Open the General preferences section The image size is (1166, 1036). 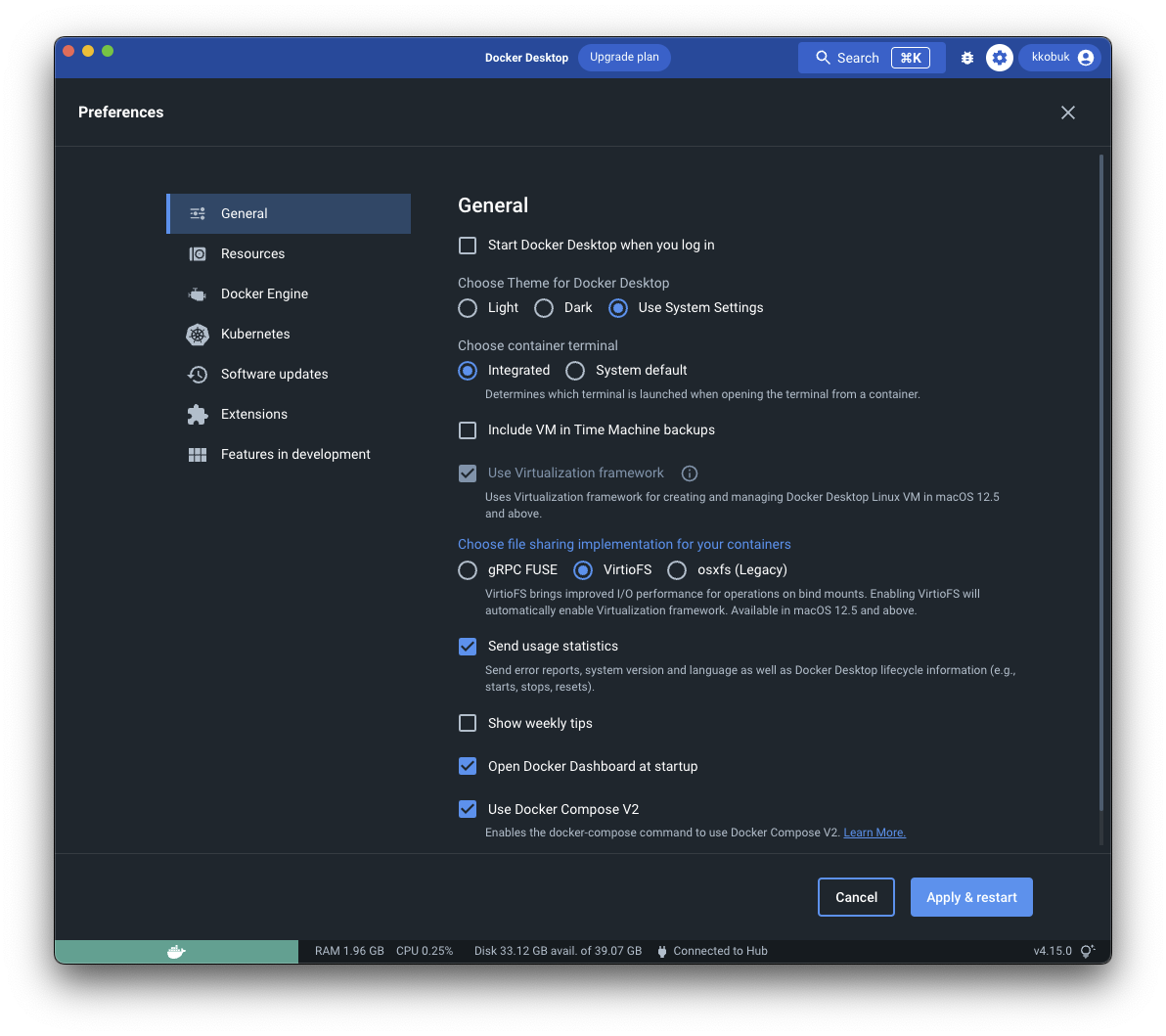(289, 213)
